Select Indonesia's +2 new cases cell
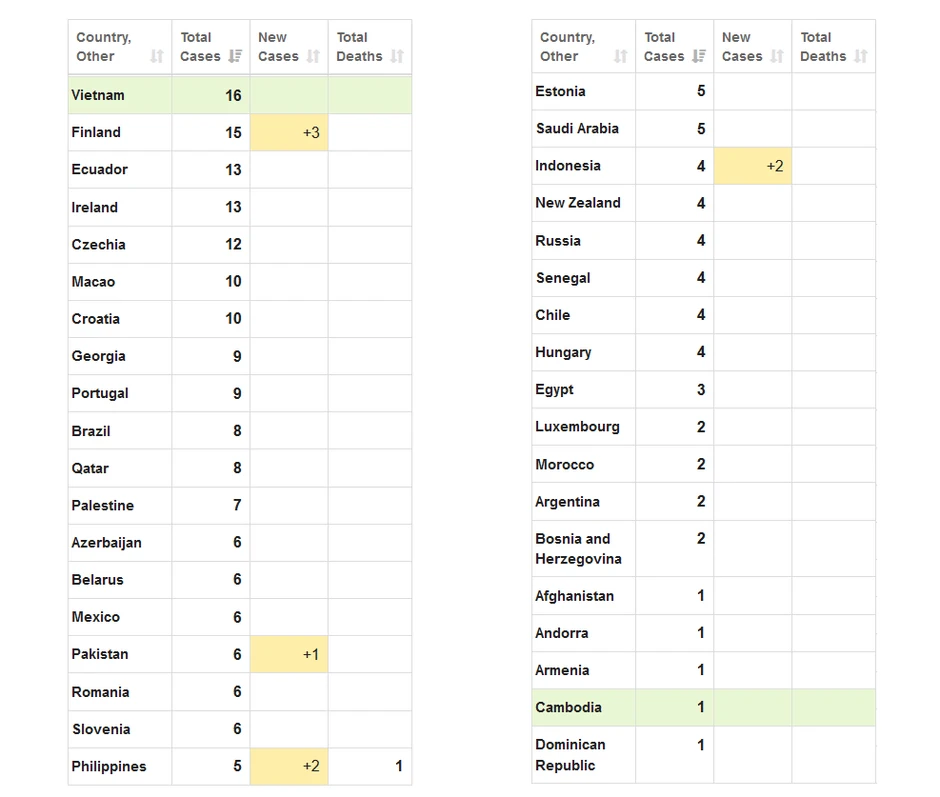This screenshot has height=797, width=940. [753, 166]
